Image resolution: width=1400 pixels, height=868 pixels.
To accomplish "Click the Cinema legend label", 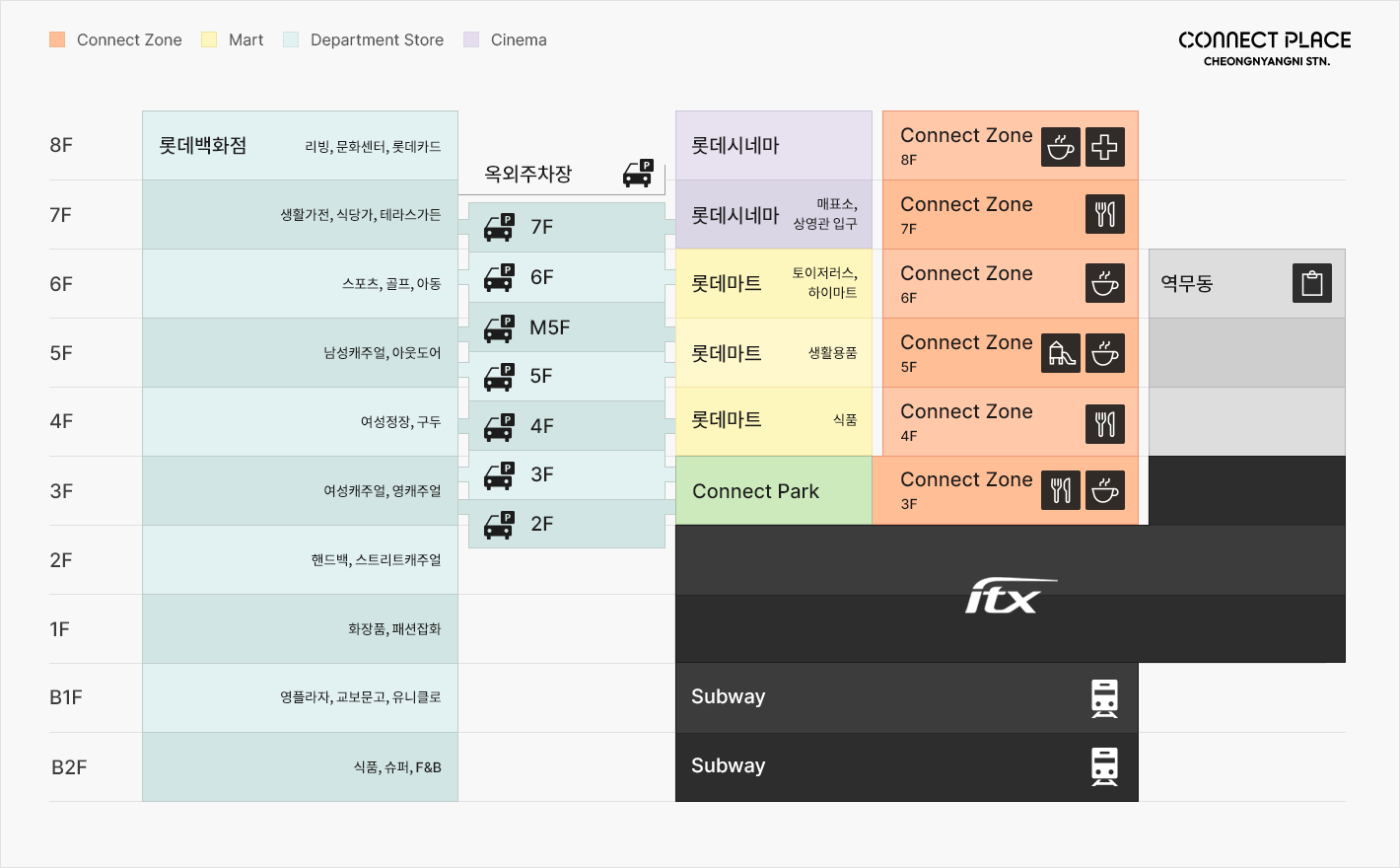I will pos(519,39).
